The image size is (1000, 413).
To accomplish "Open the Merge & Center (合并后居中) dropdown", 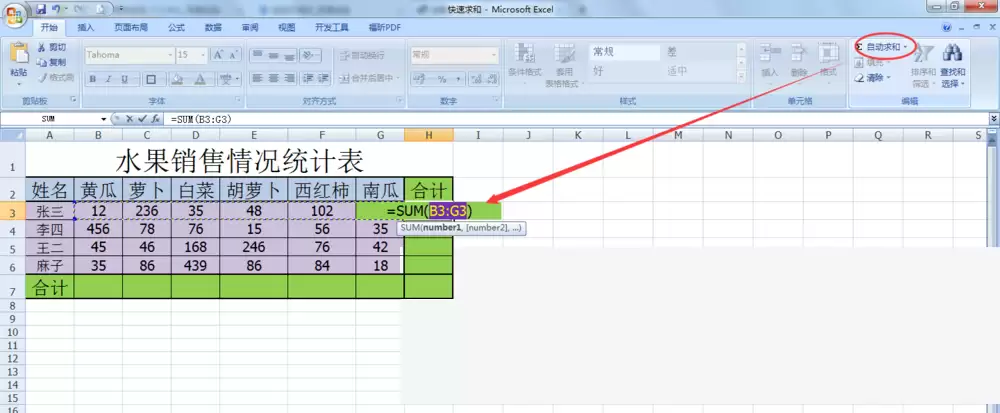I will (397, 78).
